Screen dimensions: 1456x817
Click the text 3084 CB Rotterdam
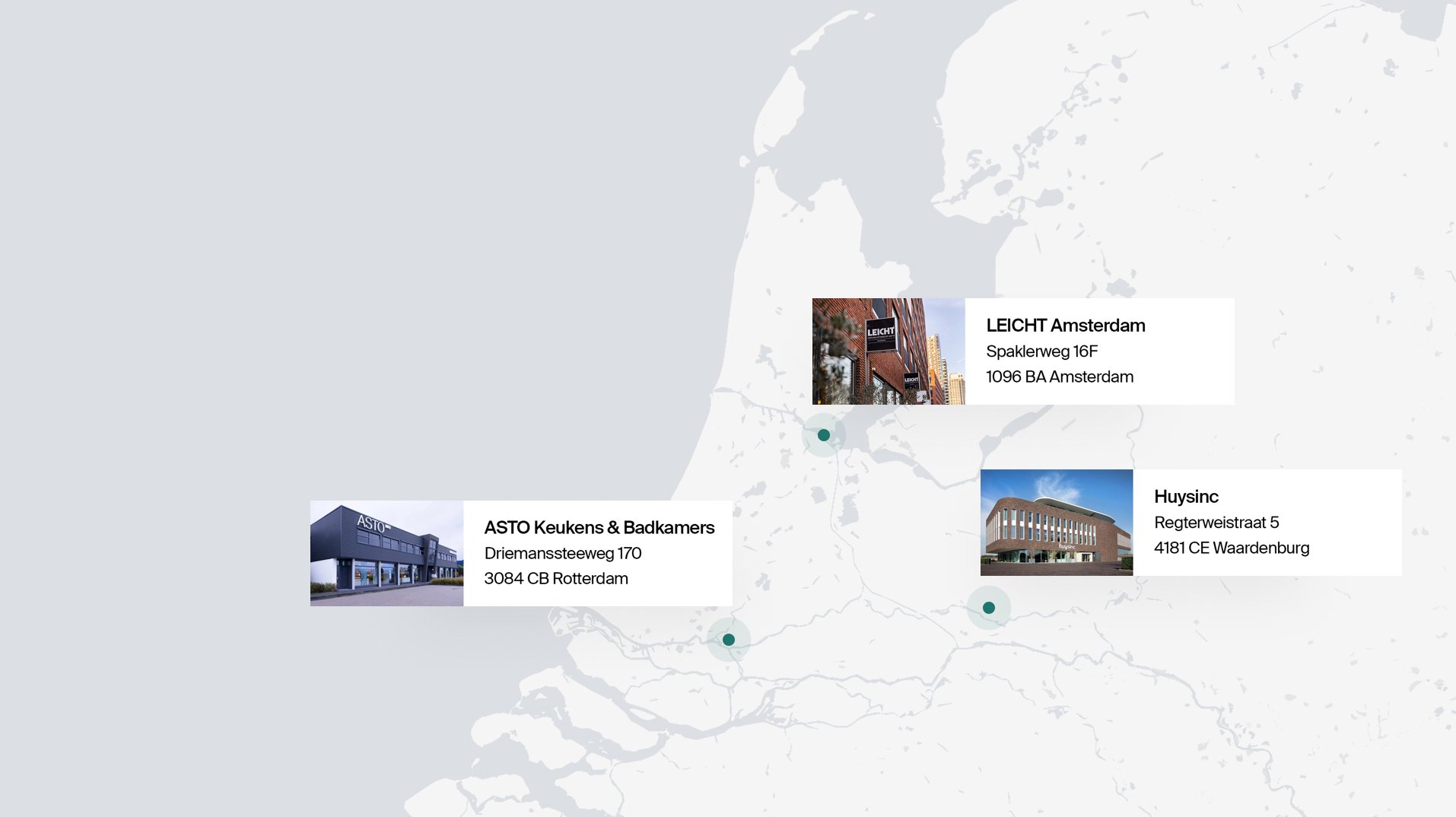point(556,579)
